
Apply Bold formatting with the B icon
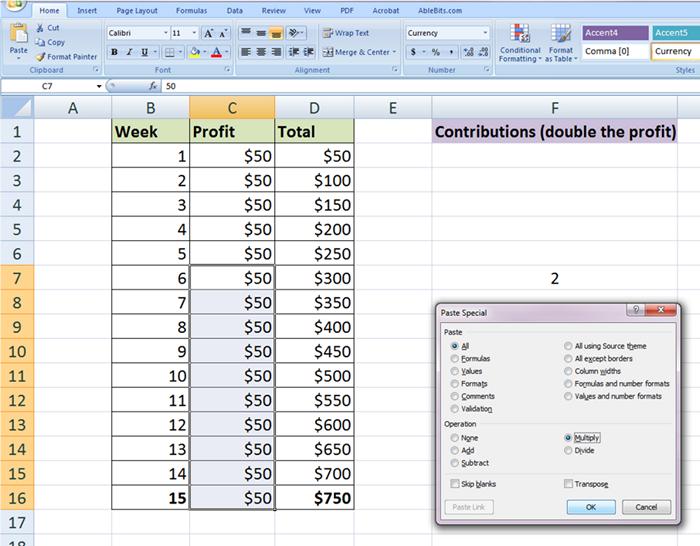pyautogui.click(x=114, y=52)
